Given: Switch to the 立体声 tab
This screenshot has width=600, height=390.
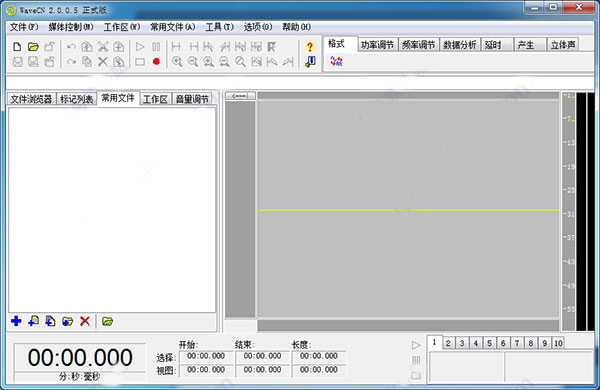Looking at the screenshot, I should coord(563,45).
